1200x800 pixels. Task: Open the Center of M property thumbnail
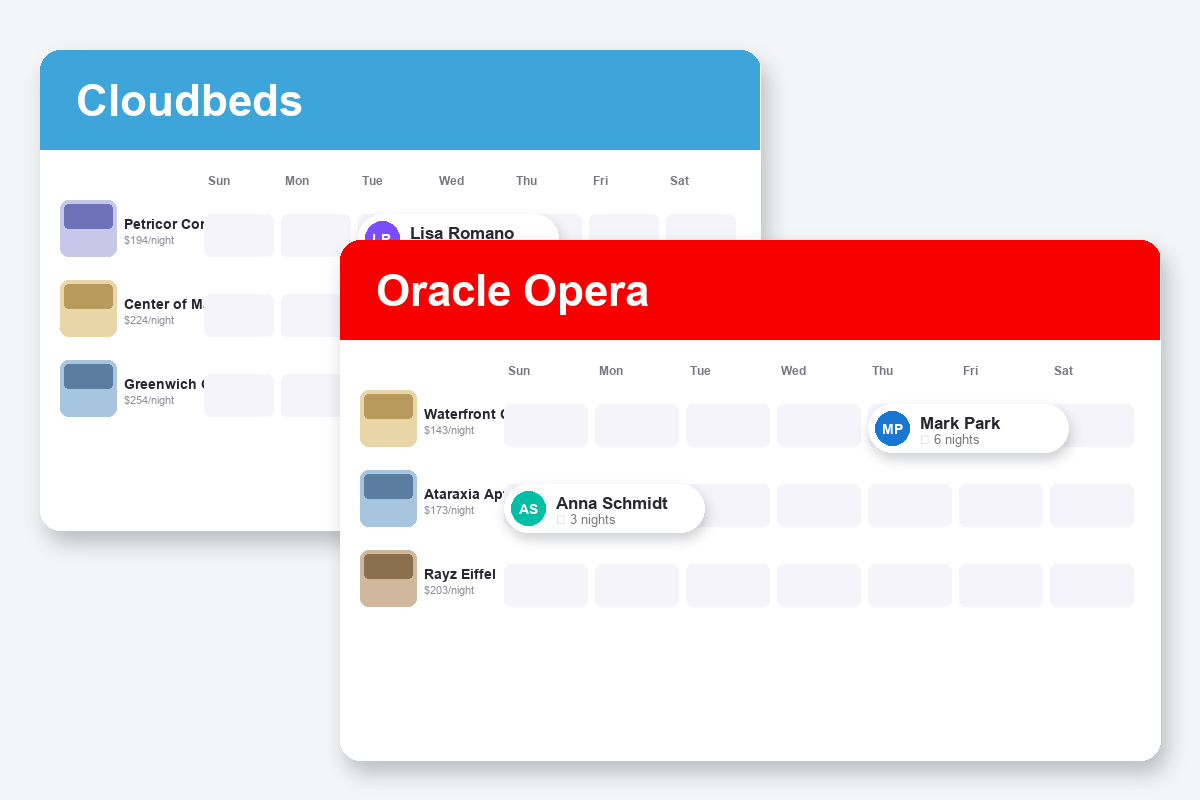[x=88, y=308]
